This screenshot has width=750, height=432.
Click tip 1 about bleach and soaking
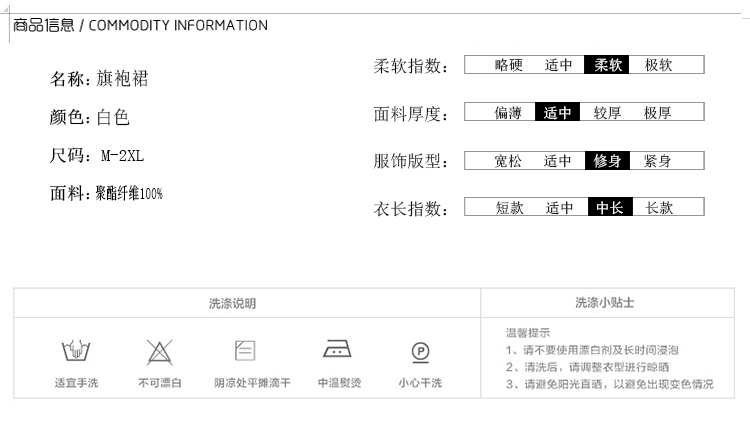[592, 350]
